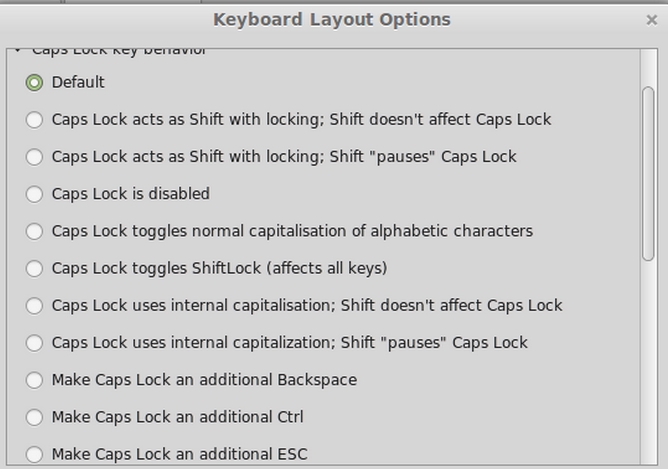The height and width of the screenshot is (469, 668).
Task: Select Caps Lock toggles ShiftLock option
Action: coord(35,268)
